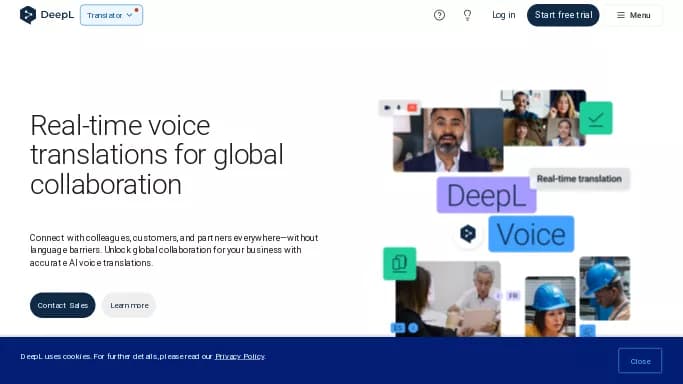Screen dimensions: 683x384
Task: Click the Contact Sales button
Action: tap(62, 305)
